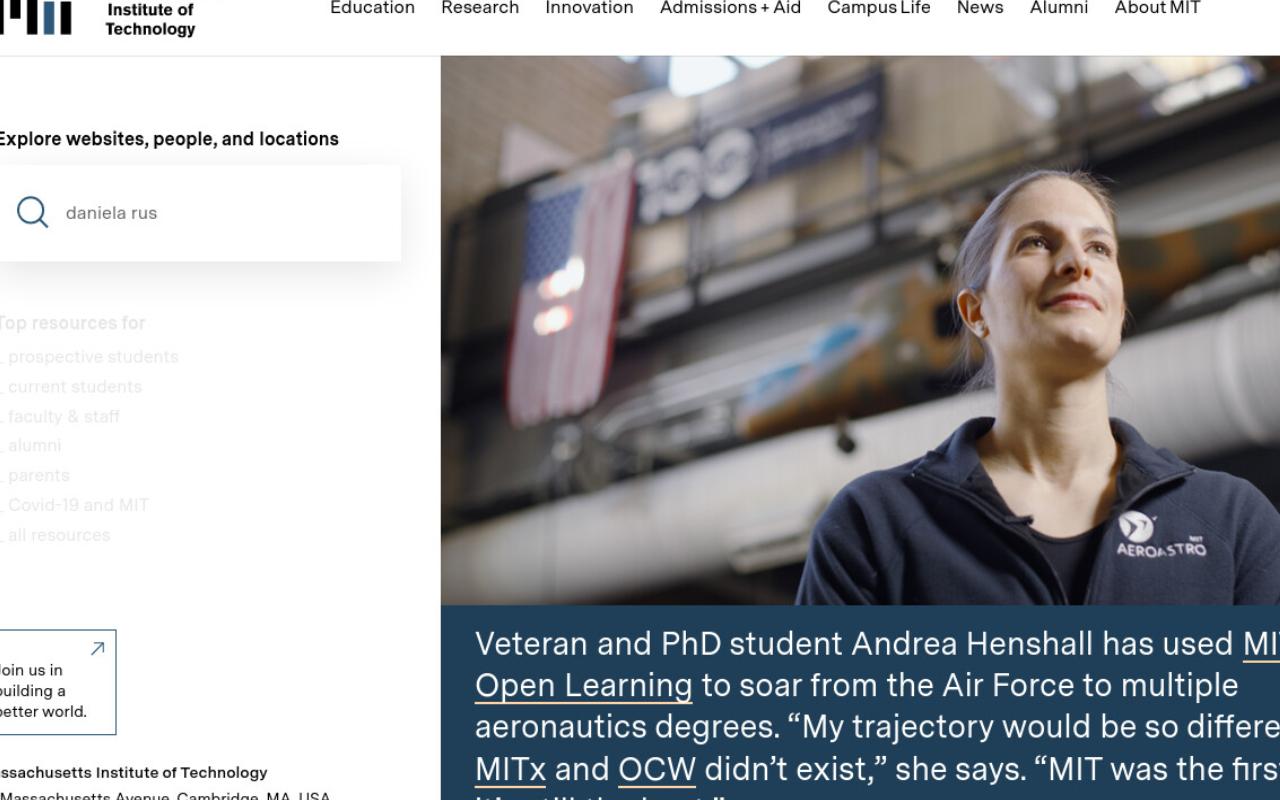Open Covid-19 and MIT link
1280x800 pixels.
pyautogui.click(x=75, y=505)
